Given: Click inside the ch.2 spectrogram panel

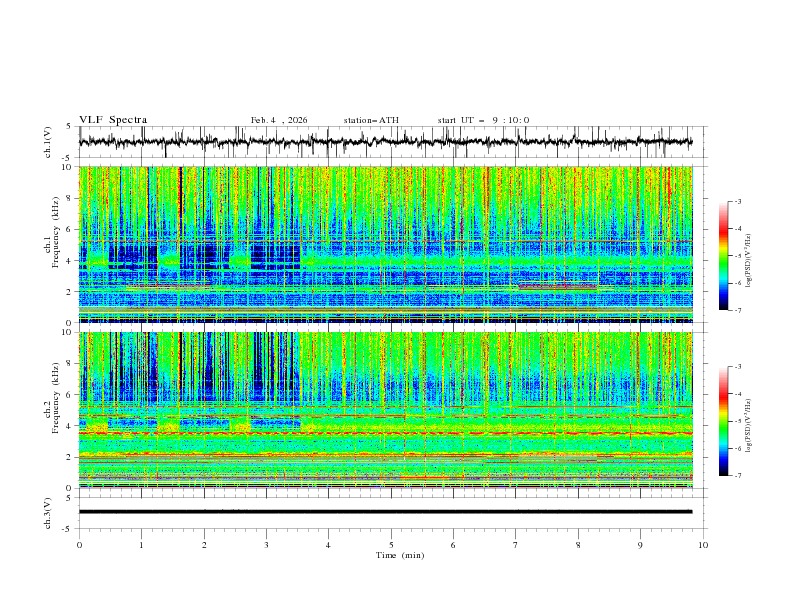Looking at the screenshot, I should (385, 410).
